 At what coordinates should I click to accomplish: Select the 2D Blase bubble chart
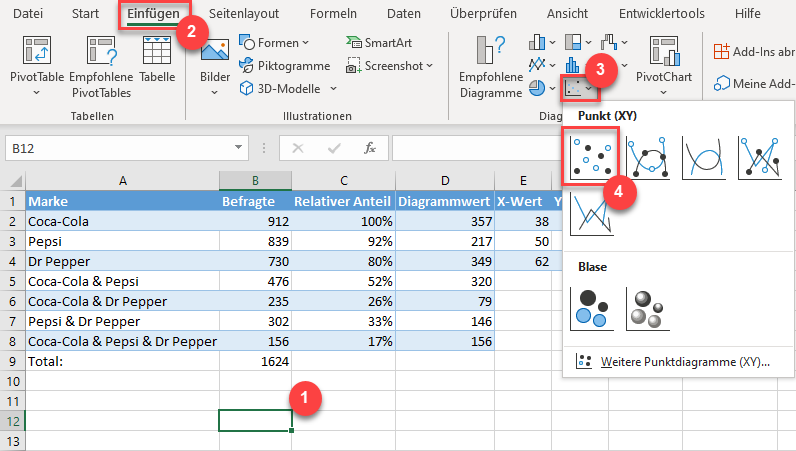click(x=591, y=309)
